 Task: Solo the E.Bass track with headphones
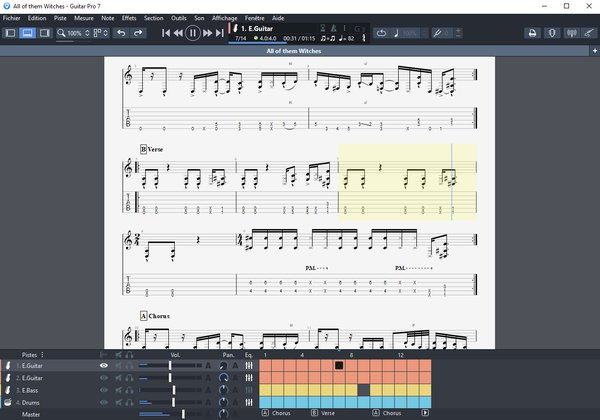129,390
